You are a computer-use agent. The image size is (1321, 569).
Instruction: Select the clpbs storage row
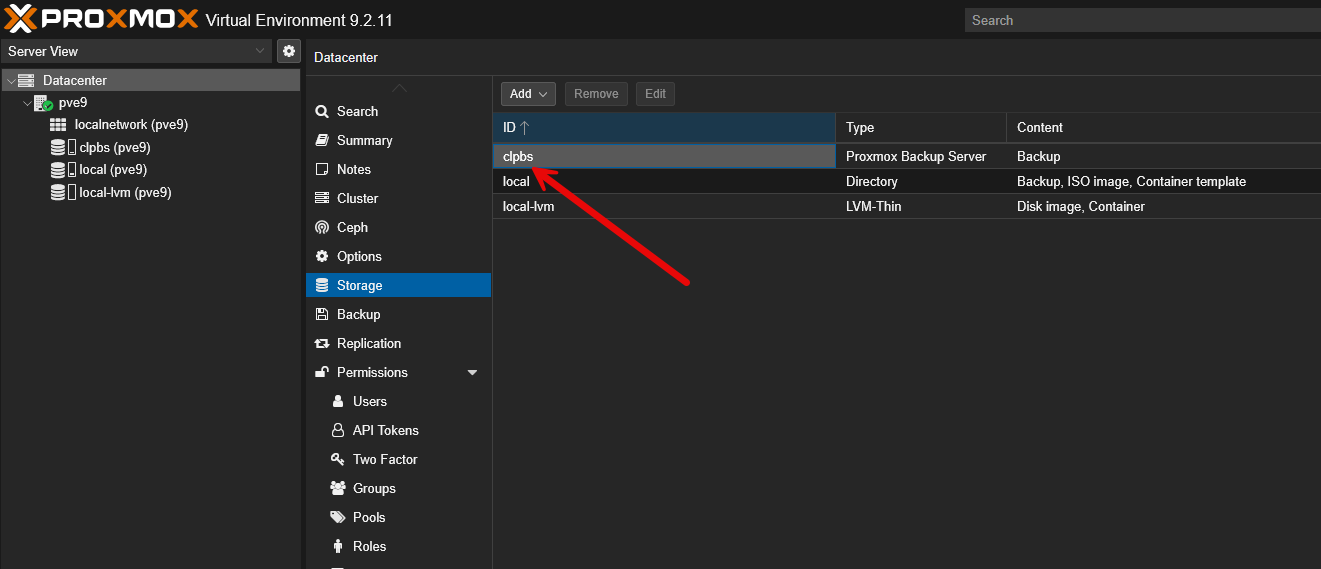point(907,156)
